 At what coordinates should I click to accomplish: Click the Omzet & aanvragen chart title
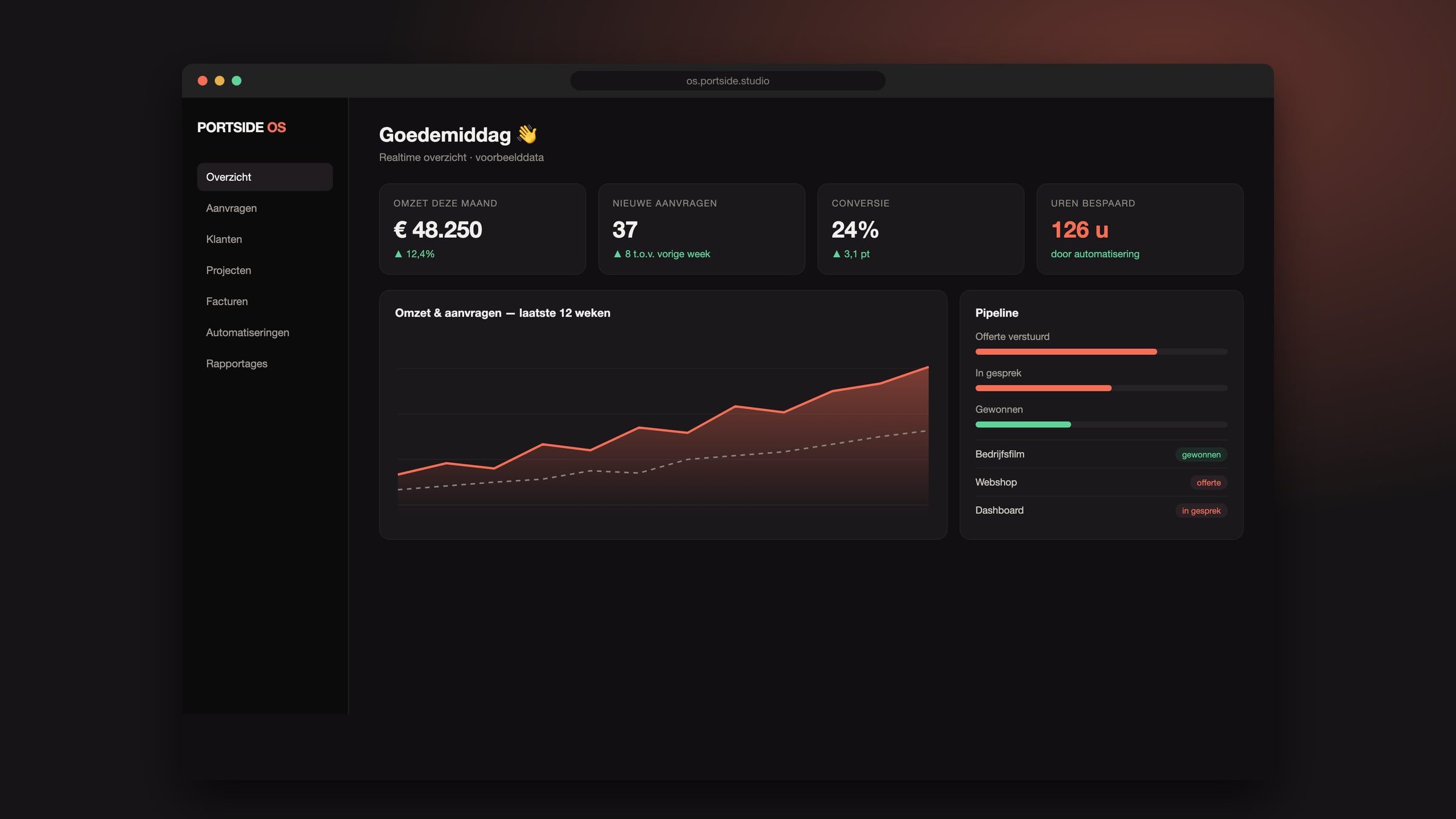(502, 313)
